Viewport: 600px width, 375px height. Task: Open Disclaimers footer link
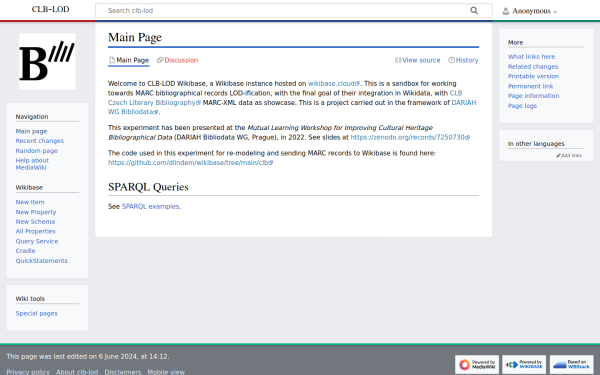pos(122,372)
